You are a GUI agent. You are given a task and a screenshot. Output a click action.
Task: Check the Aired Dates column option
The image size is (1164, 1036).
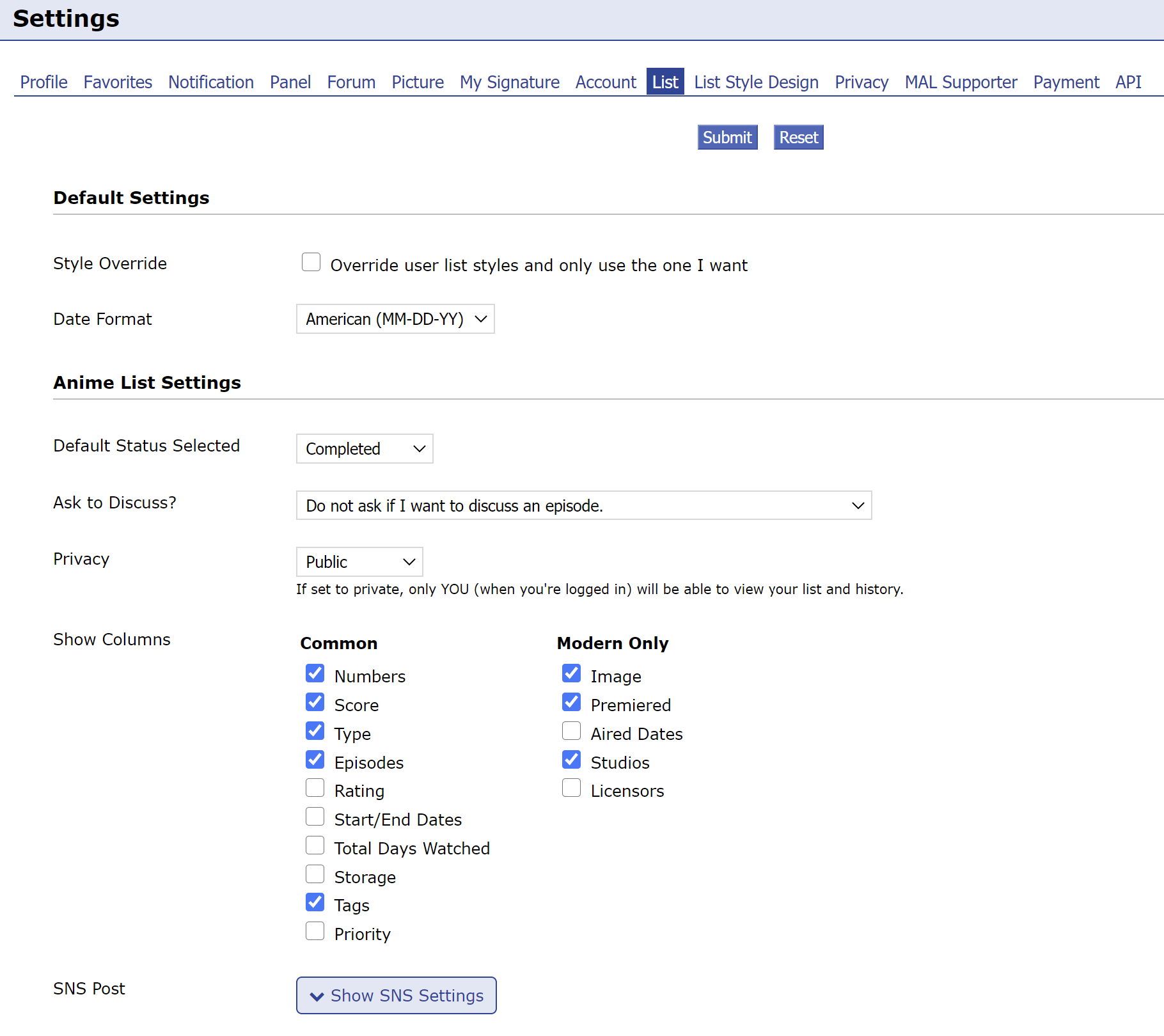[x=571, y=731]
